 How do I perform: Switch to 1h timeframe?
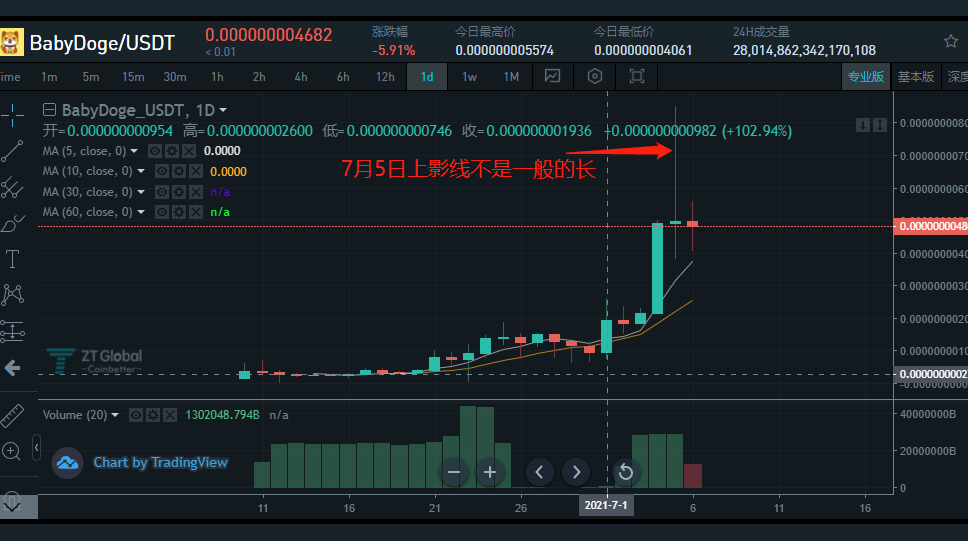217,77
